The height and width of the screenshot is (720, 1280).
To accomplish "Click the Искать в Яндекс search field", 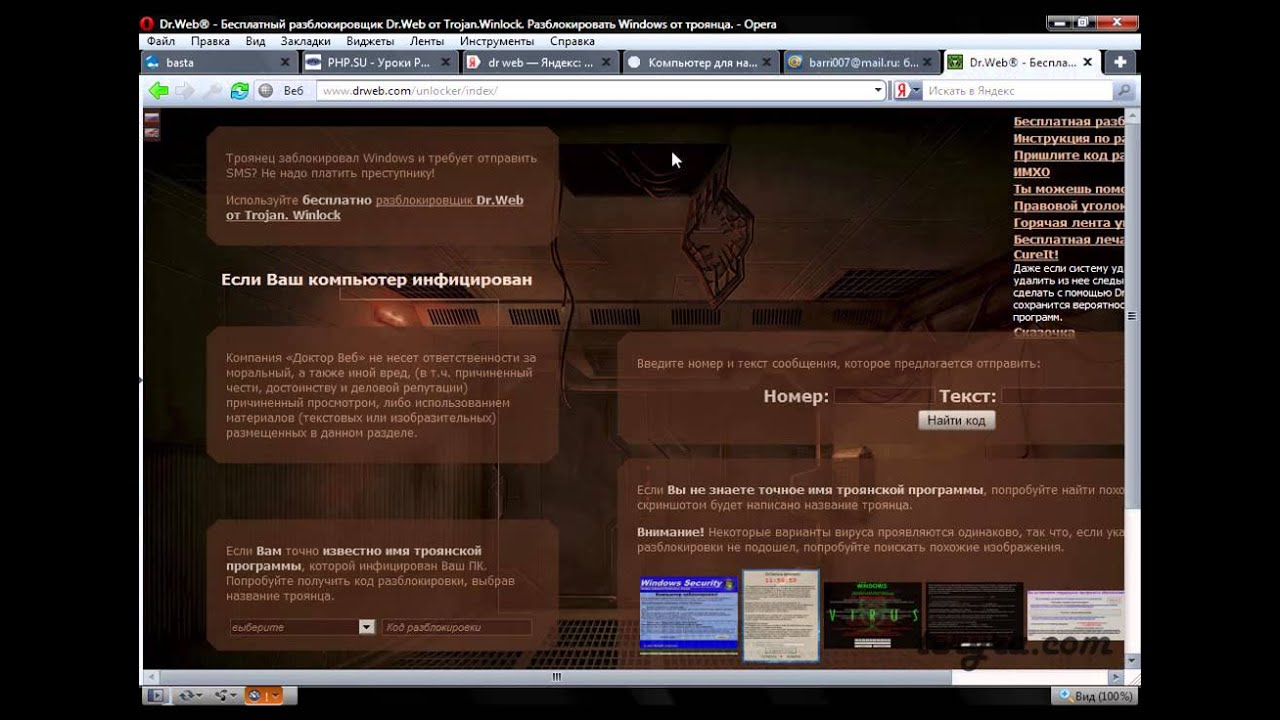I will click(1018, 90).
